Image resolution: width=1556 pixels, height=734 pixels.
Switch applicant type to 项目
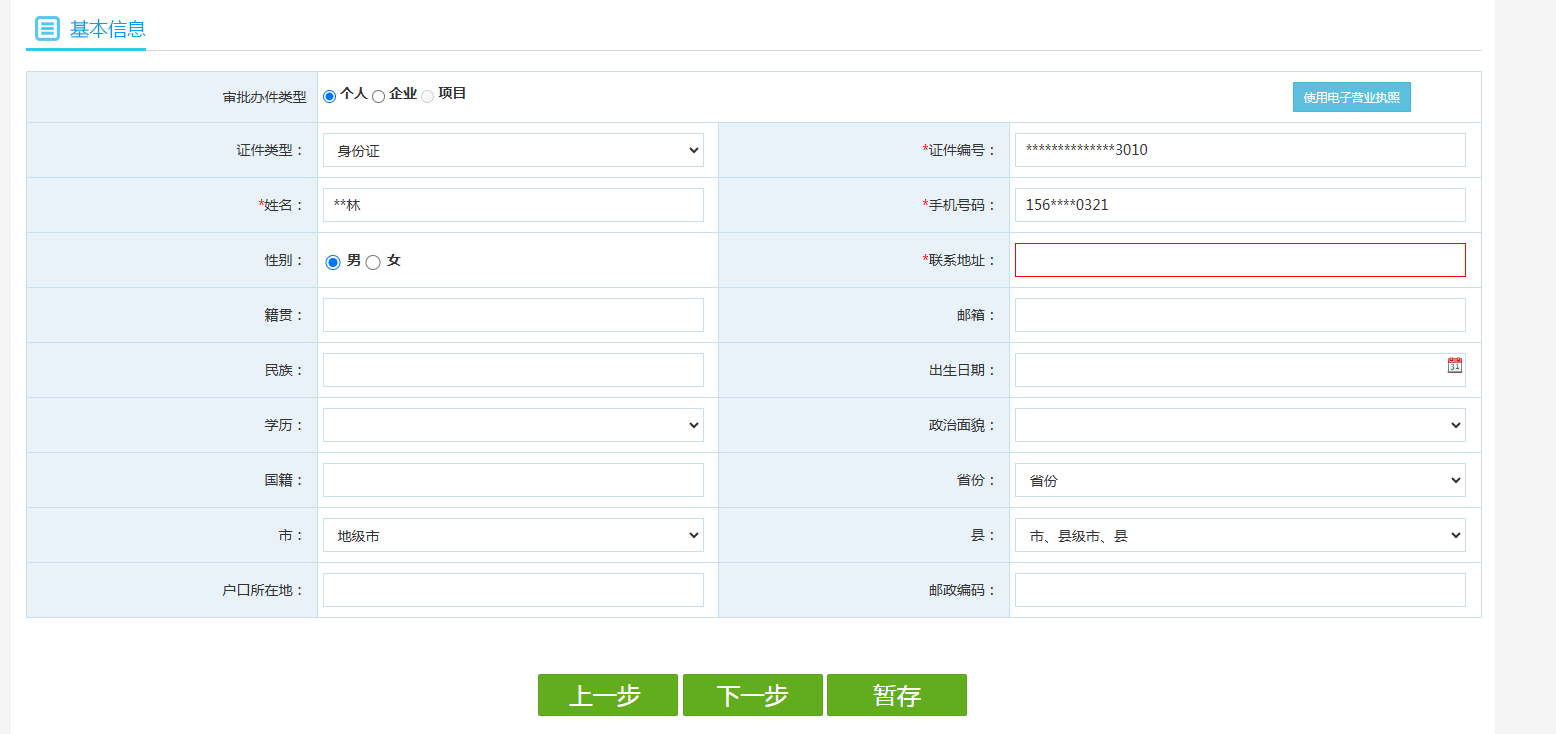tap(428, 96)
